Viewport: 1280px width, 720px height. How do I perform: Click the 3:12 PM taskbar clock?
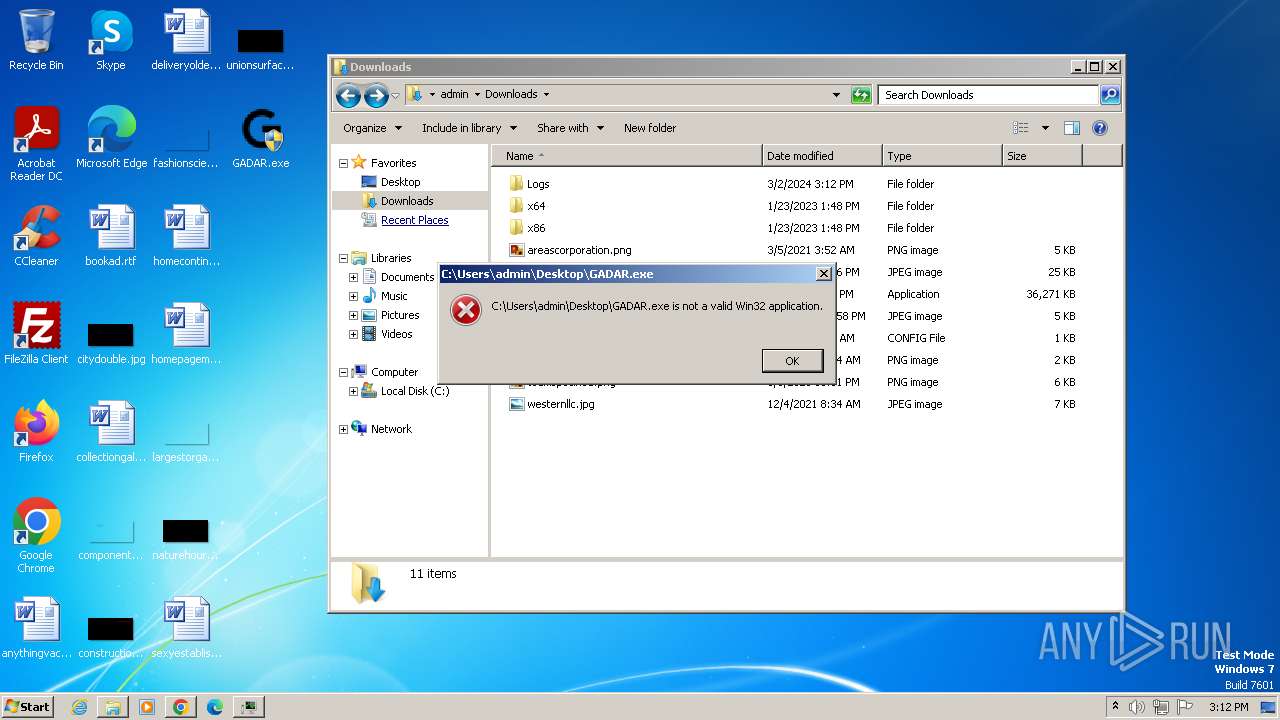tap(1228, 707)
